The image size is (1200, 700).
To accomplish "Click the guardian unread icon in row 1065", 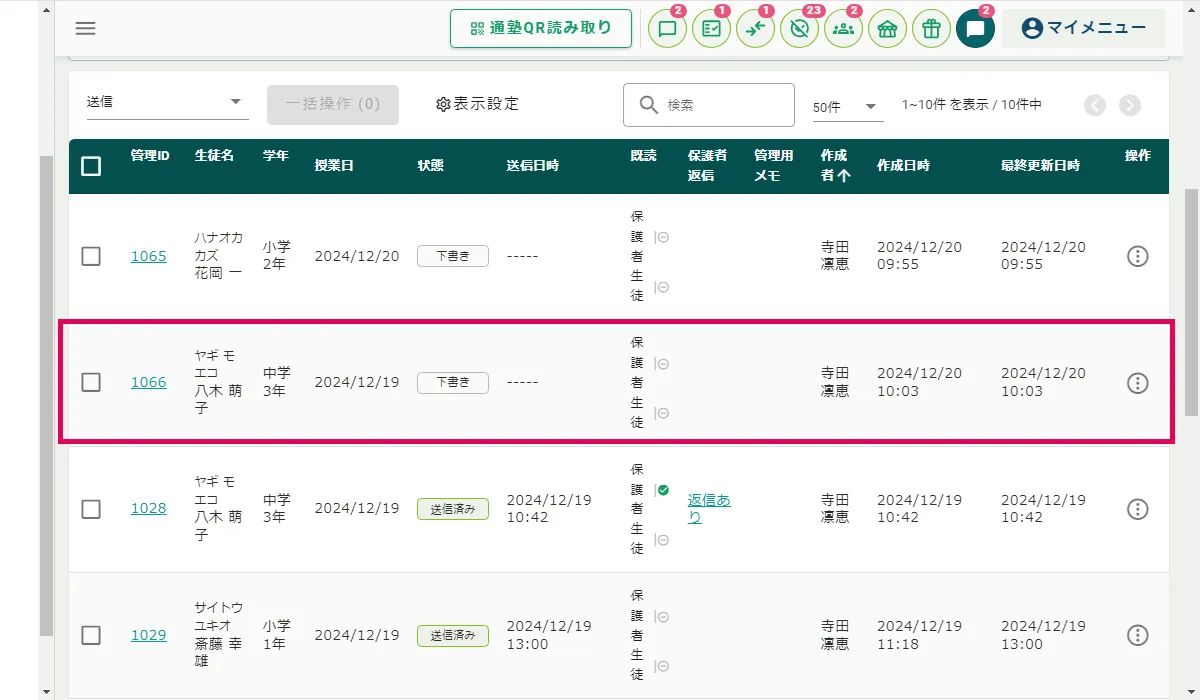I will tap(662, 237).
